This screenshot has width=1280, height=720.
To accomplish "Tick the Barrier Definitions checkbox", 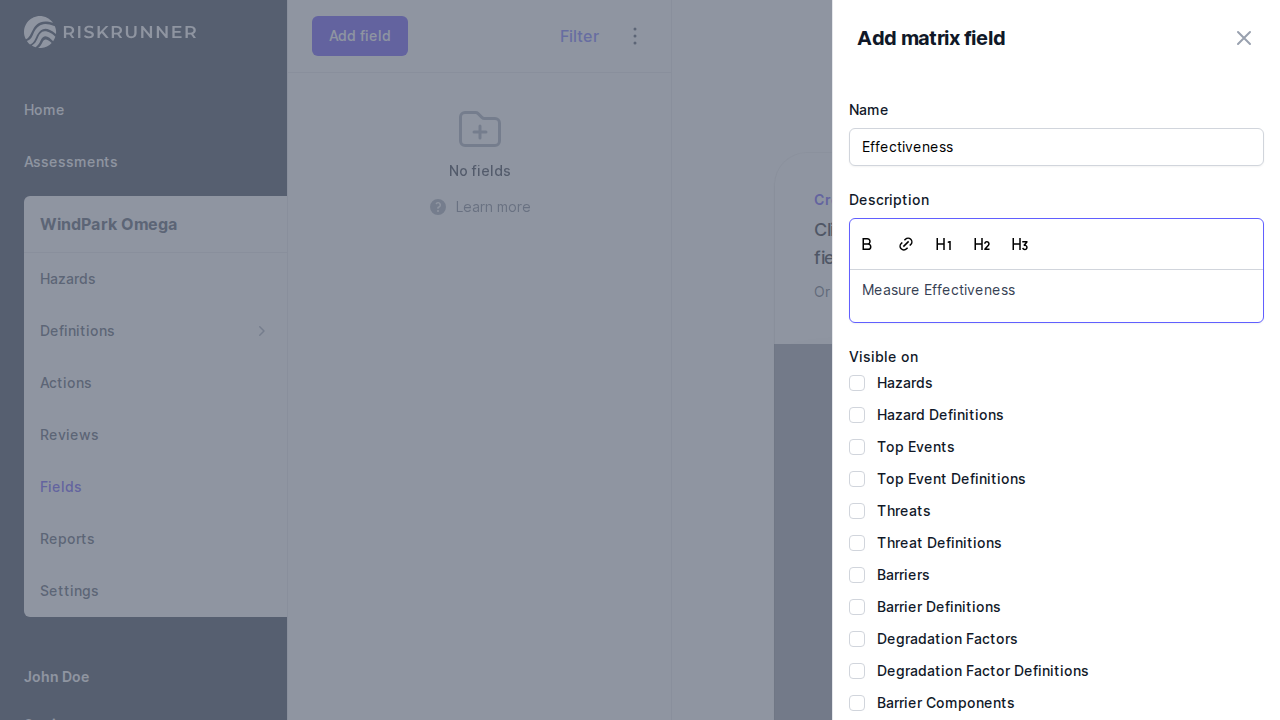I will (857, 607).
